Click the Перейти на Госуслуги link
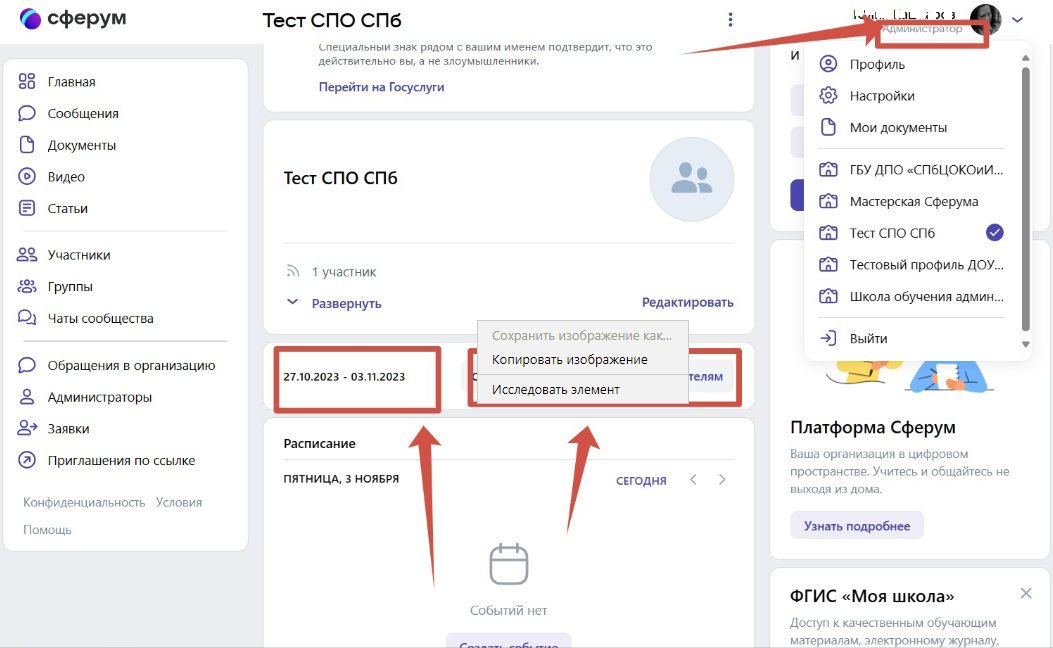This screenshot has width=1053, height=648. click(381, 87)
